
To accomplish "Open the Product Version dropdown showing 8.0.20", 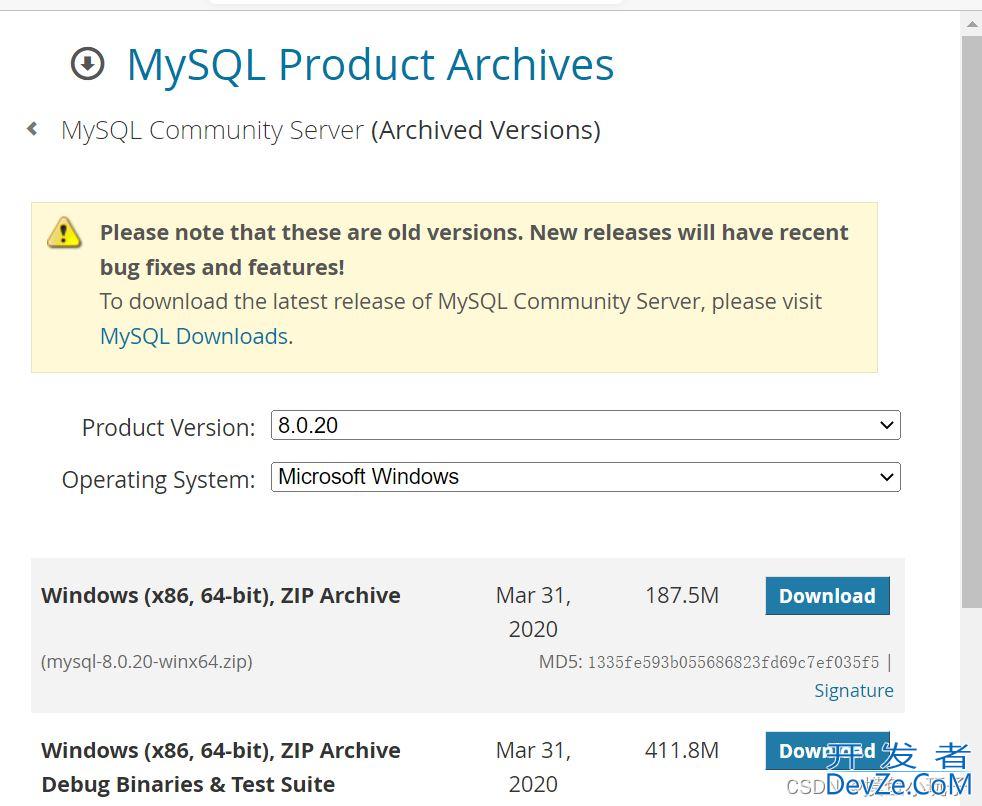I will point(586,425).
